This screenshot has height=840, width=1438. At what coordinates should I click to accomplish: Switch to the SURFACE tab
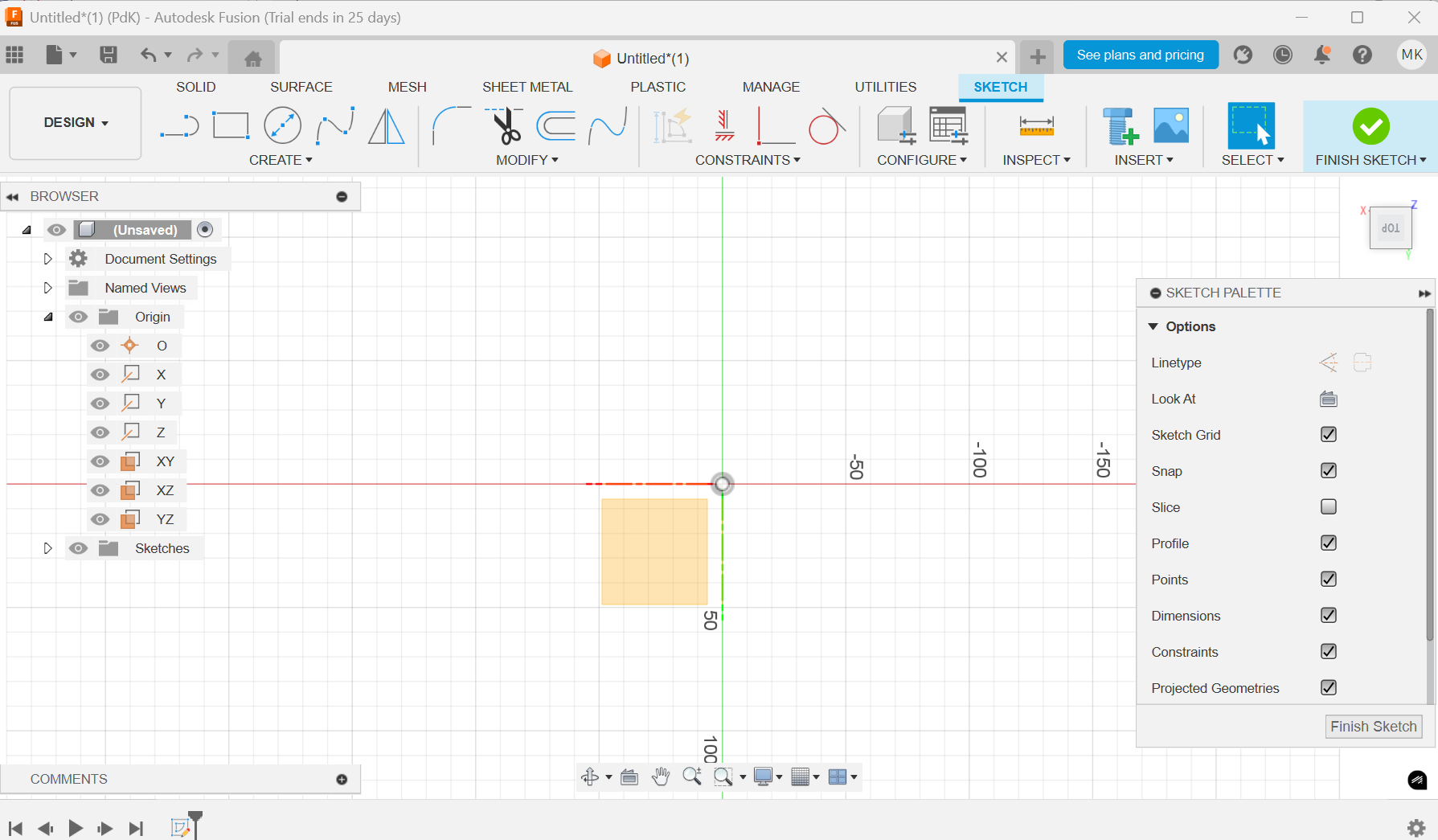click(301, 87)
